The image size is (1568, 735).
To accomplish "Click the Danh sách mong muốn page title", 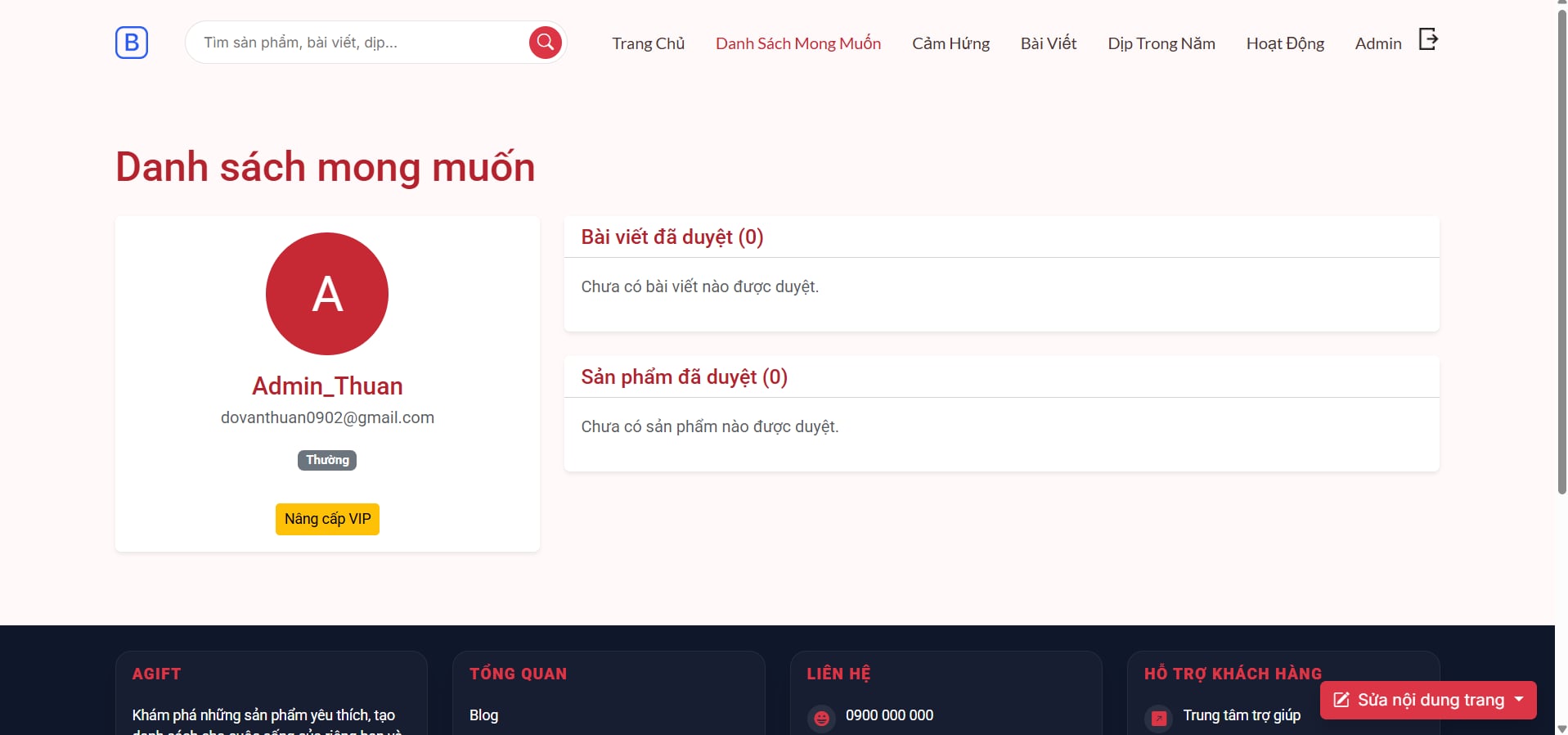I will point(326,167).
